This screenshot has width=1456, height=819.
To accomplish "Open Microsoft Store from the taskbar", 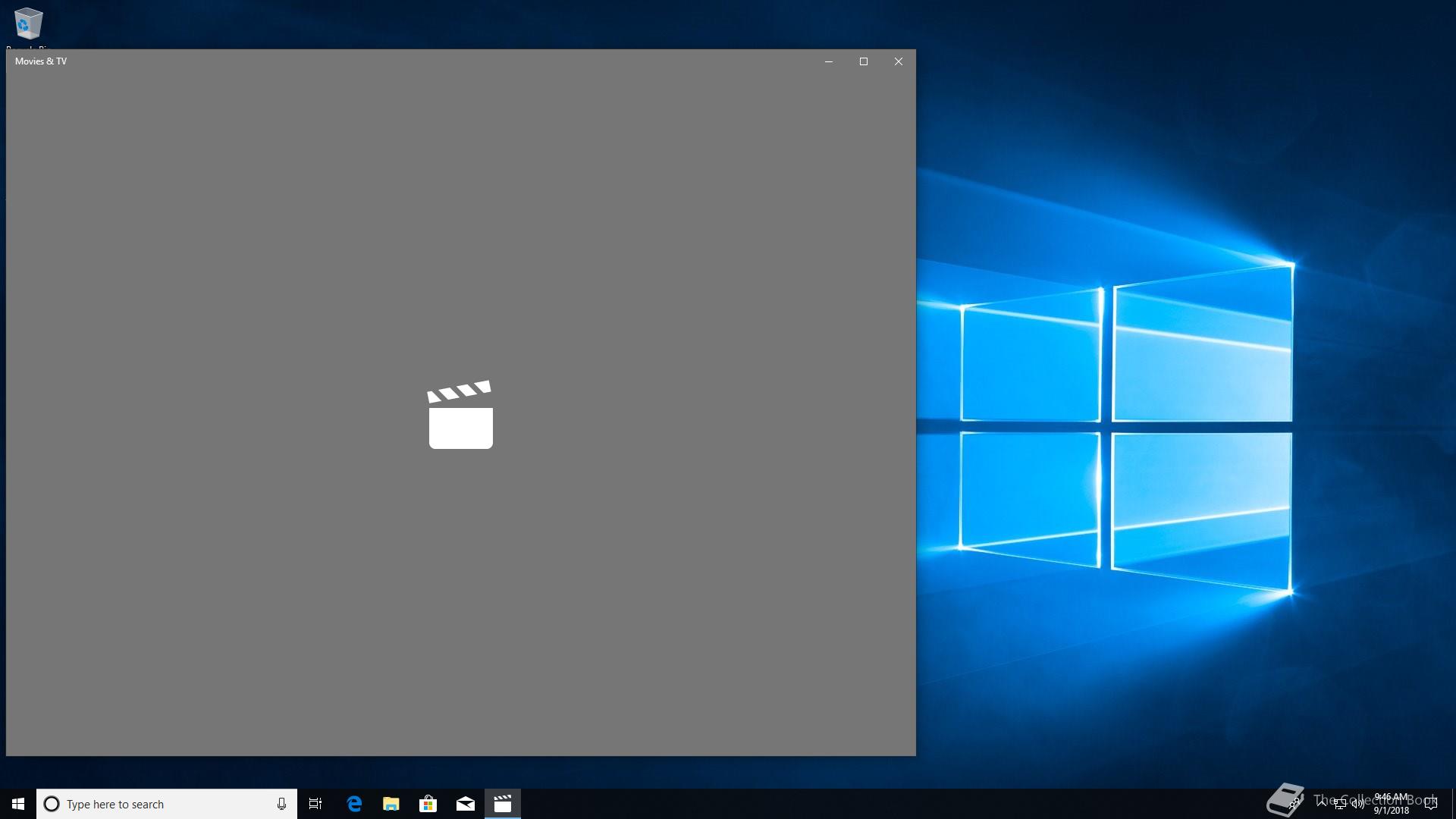I will pos(428,804).
